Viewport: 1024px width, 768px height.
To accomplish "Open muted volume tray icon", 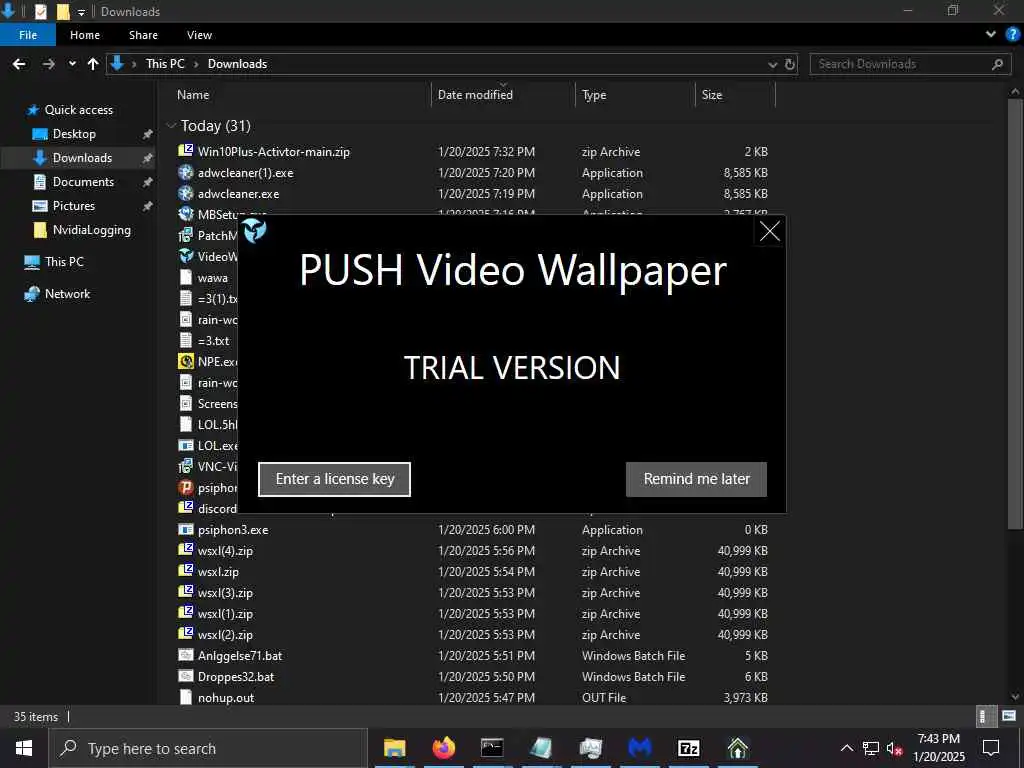I will (895, 748).
